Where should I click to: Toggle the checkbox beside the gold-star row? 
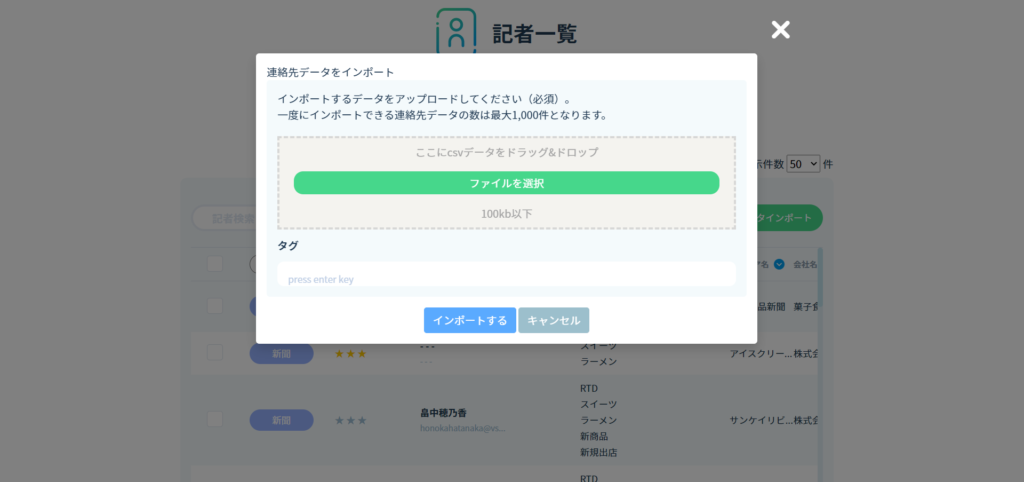point(215,352)
